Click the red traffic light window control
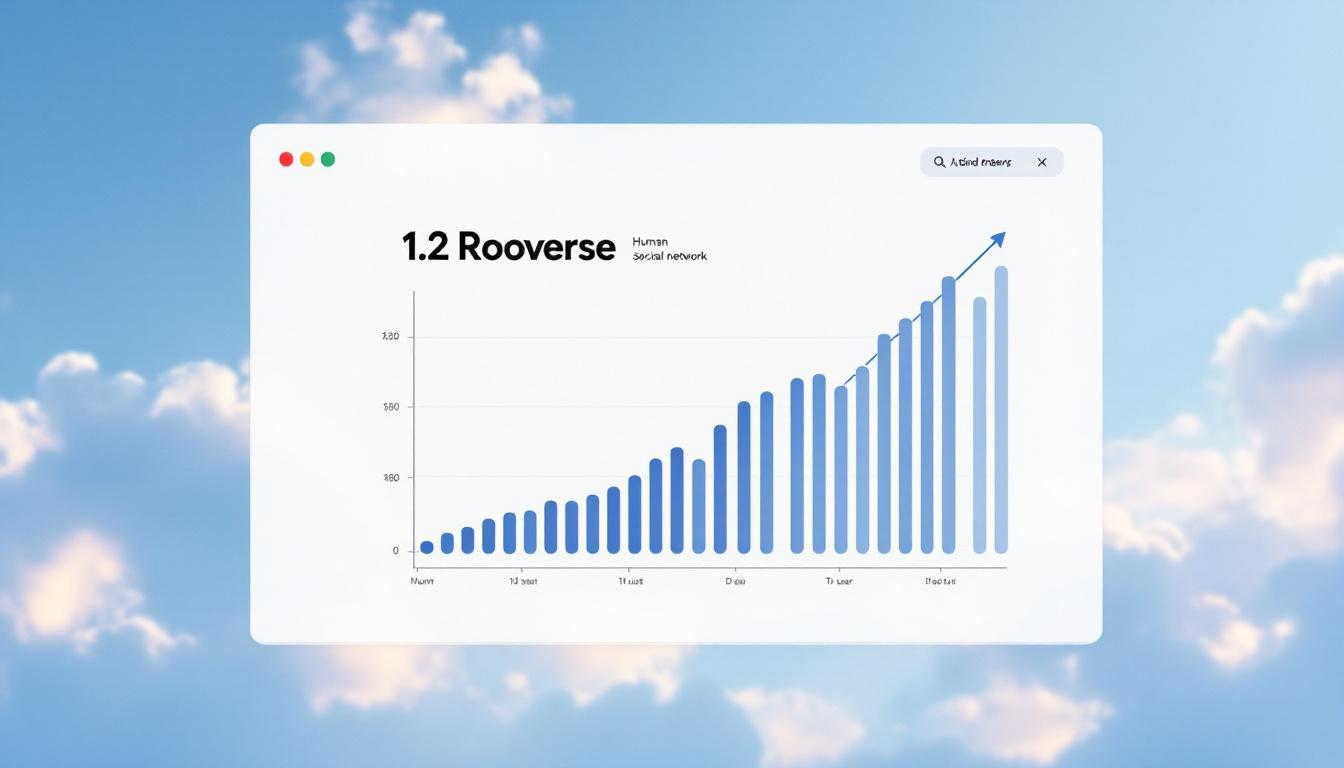 tap(286, 158)
